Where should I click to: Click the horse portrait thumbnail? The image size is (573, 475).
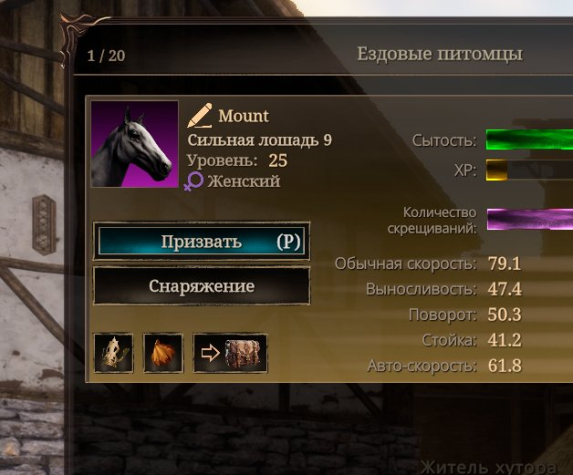click(134, 144)
